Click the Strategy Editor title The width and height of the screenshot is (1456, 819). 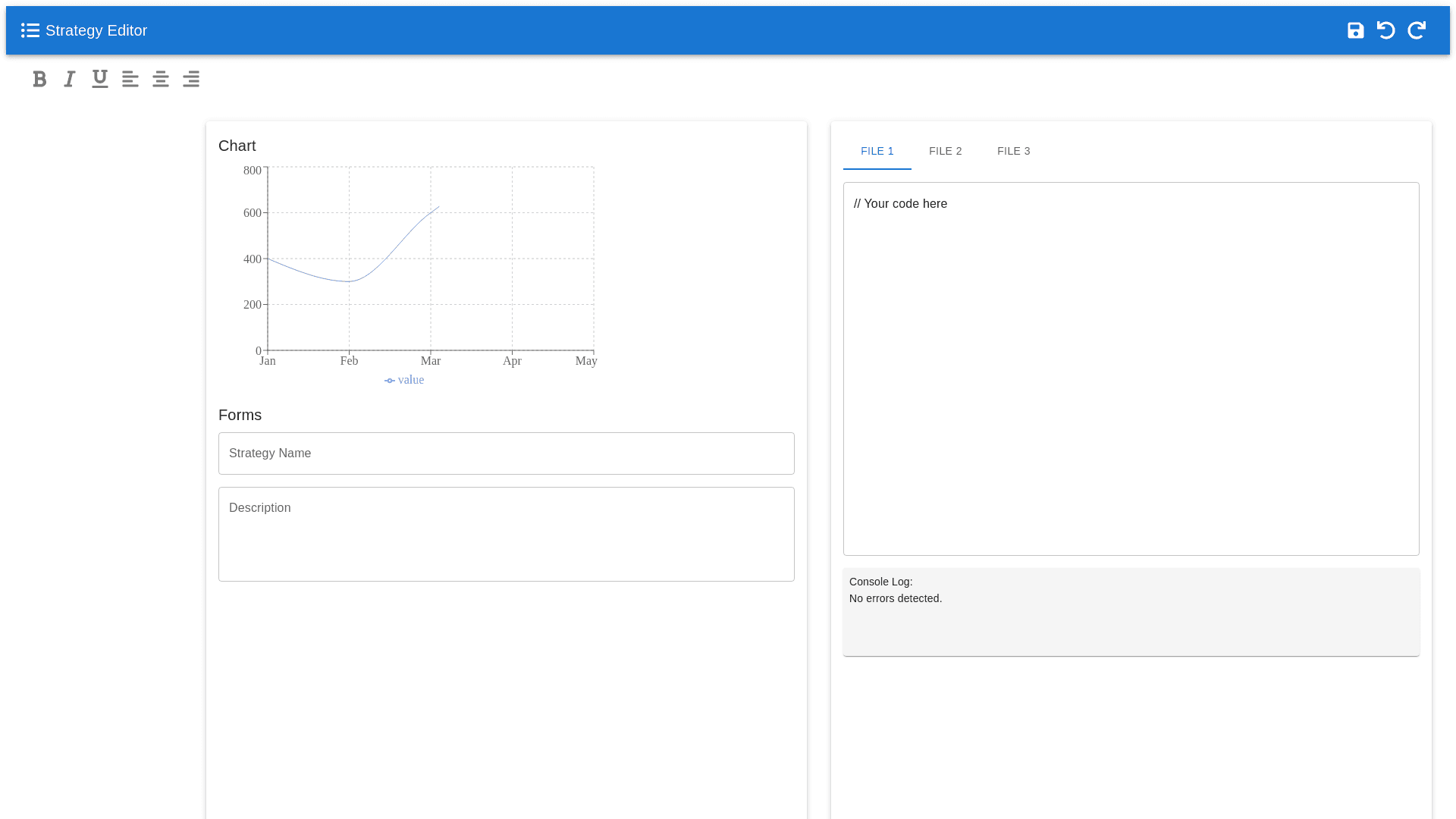[96, 30]
